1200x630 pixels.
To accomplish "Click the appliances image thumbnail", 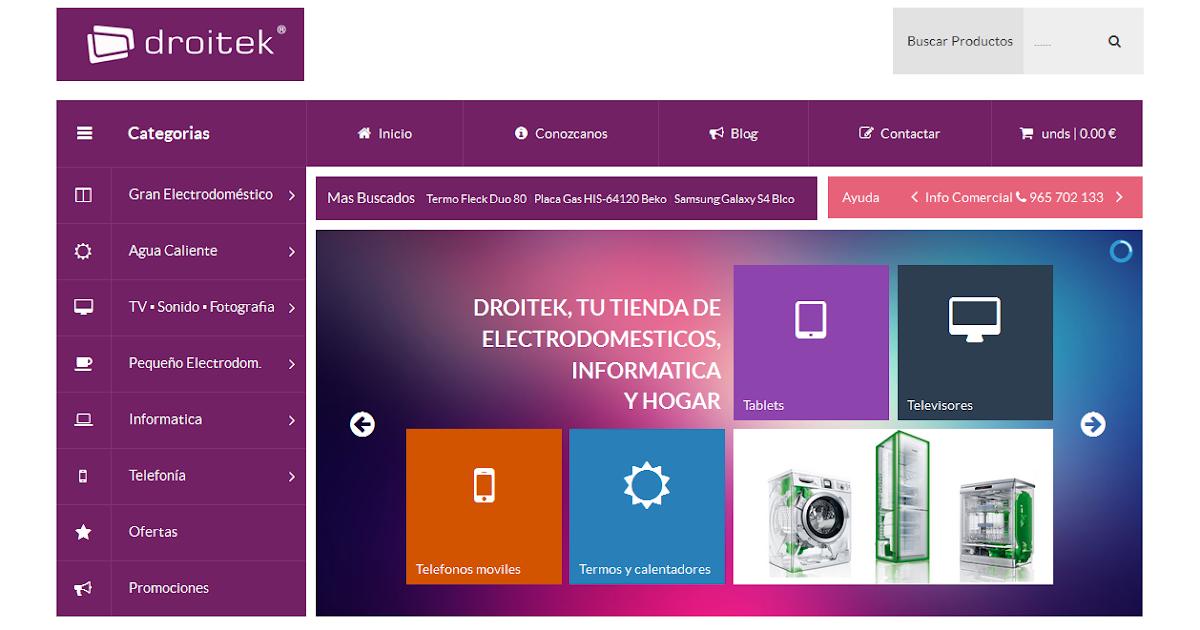I will point(893,507).
